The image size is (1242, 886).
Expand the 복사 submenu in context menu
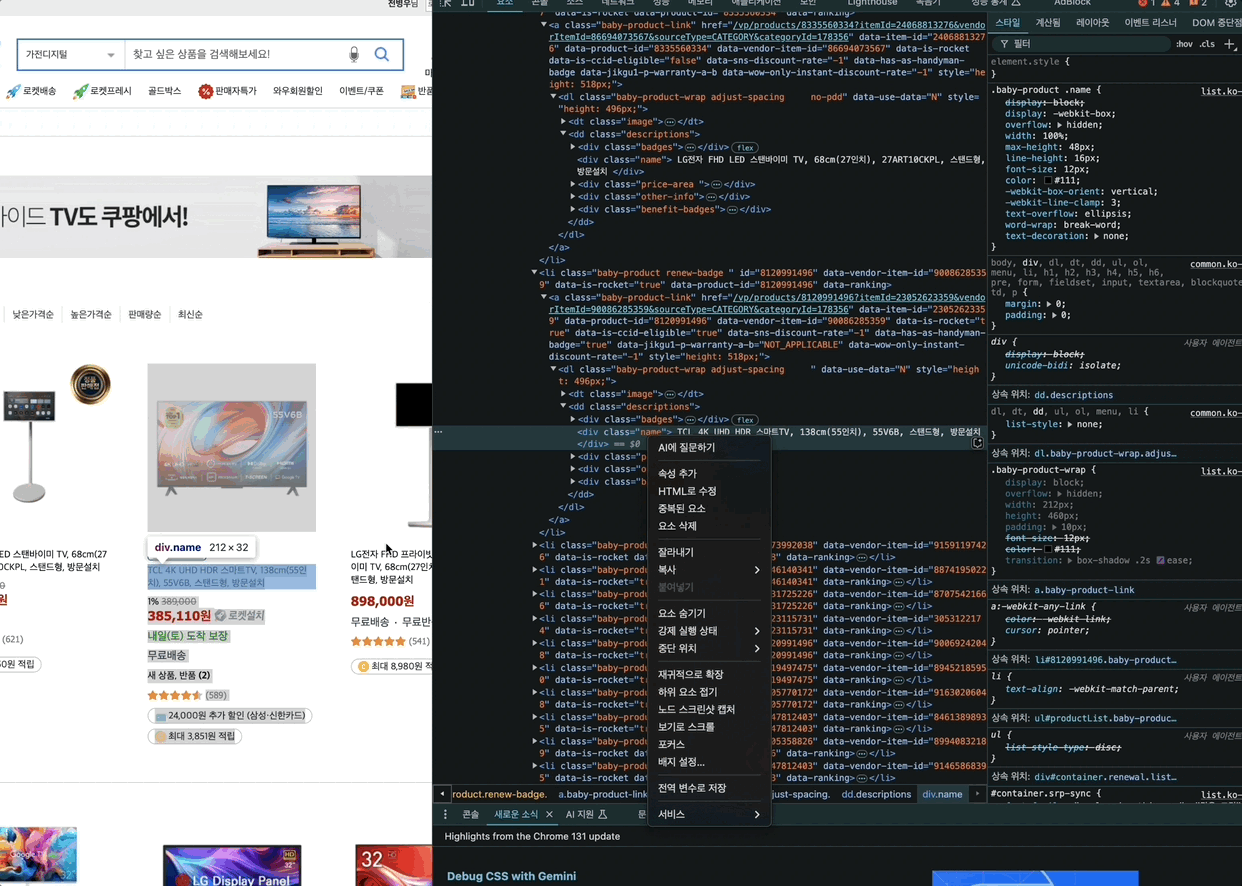709,570
